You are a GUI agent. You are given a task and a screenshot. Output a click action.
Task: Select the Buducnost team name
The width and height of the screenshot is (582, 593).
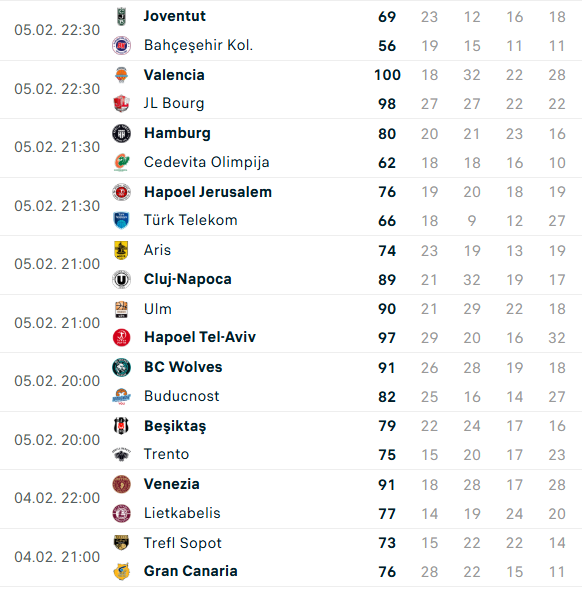[x=182, y=396]
